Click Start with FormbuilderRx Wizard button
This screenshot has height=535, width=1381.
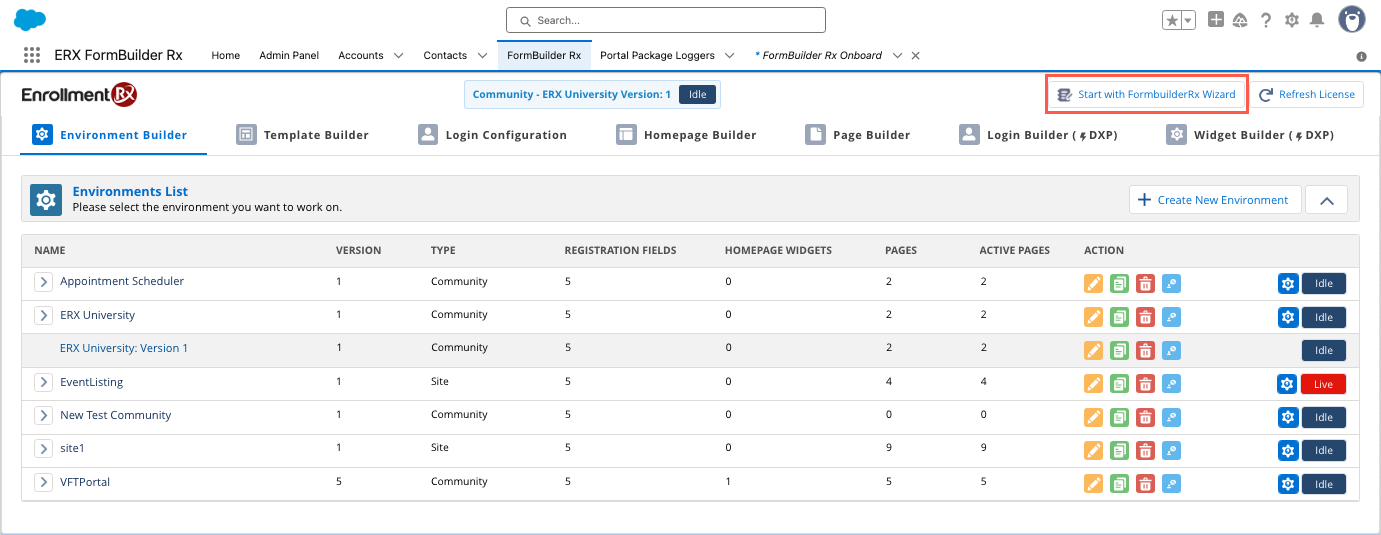(1146, 95)
